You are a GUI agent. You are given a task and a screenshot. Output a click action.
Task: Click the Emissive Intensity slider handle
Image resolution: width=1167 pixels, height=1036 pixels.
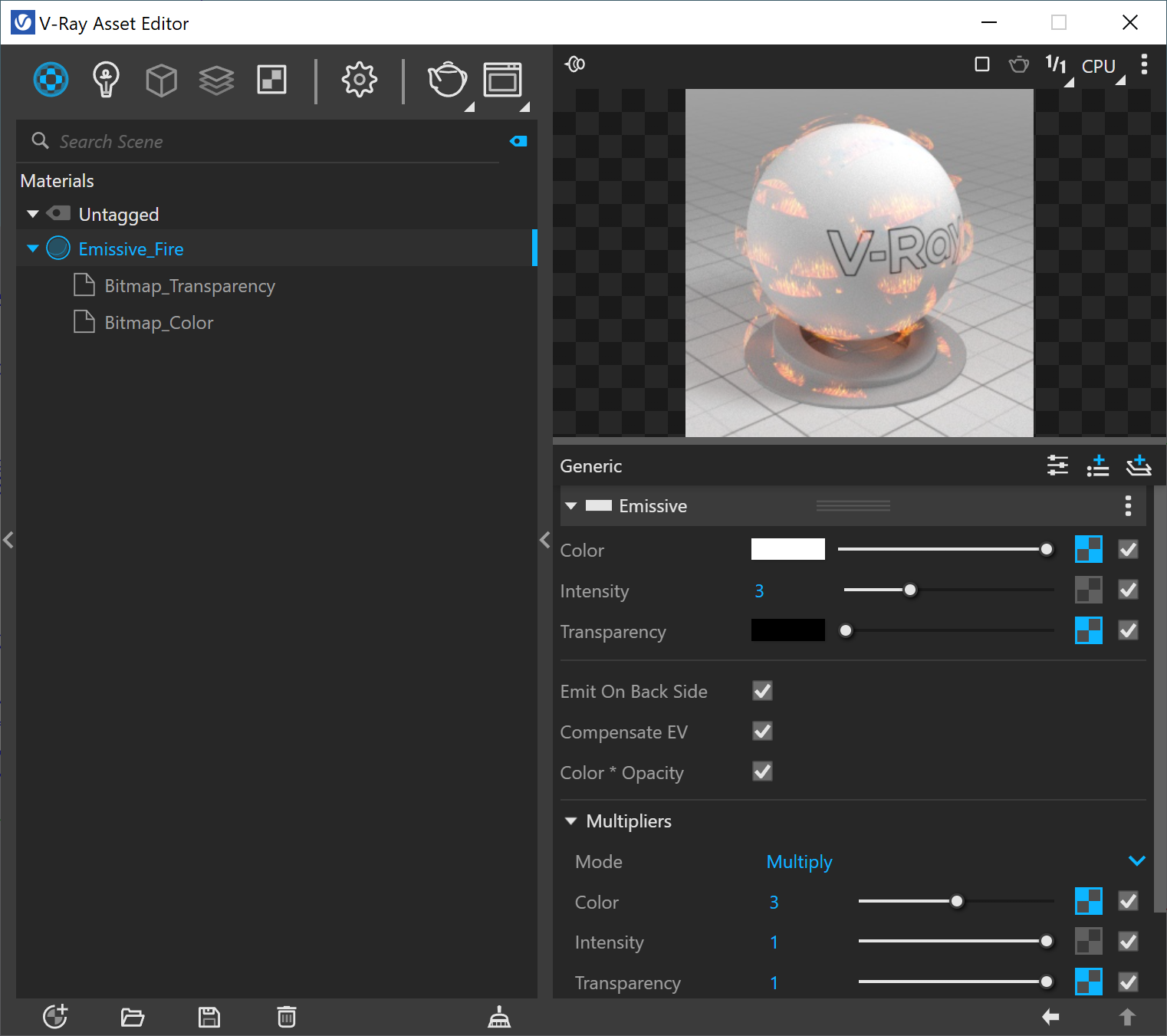pyautogui.click(x=910, y=590)
